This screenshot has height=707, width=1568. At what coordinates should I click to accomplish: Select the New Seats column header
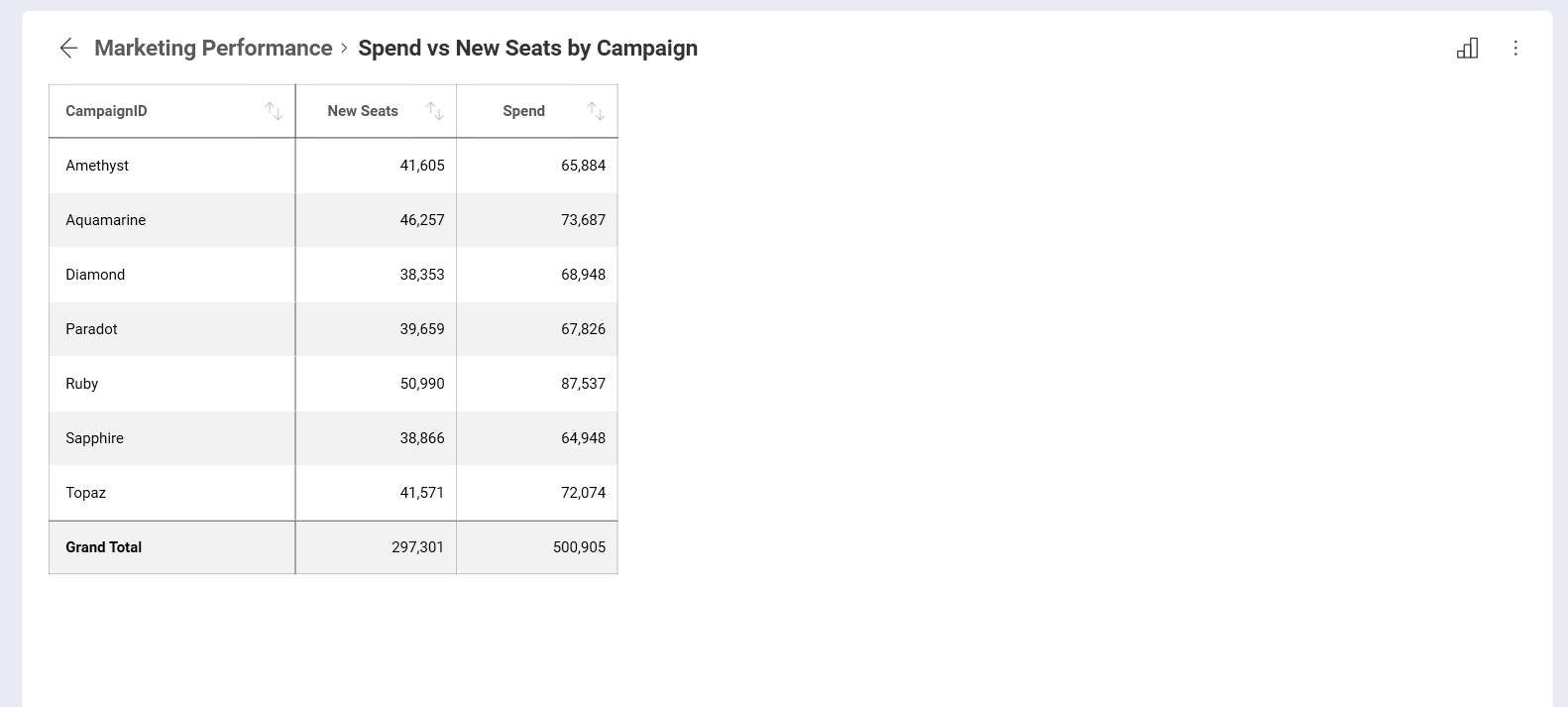(x=376, y=111)
